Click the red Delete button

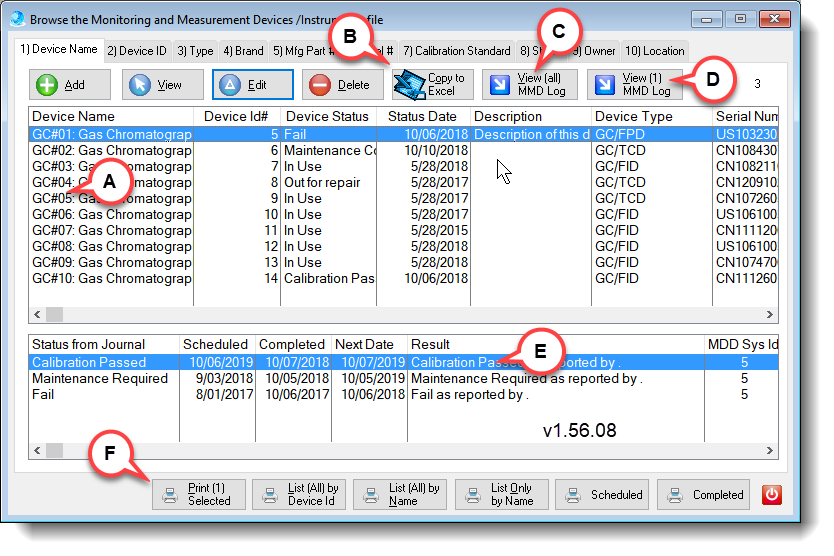click(x=343, y=85)
